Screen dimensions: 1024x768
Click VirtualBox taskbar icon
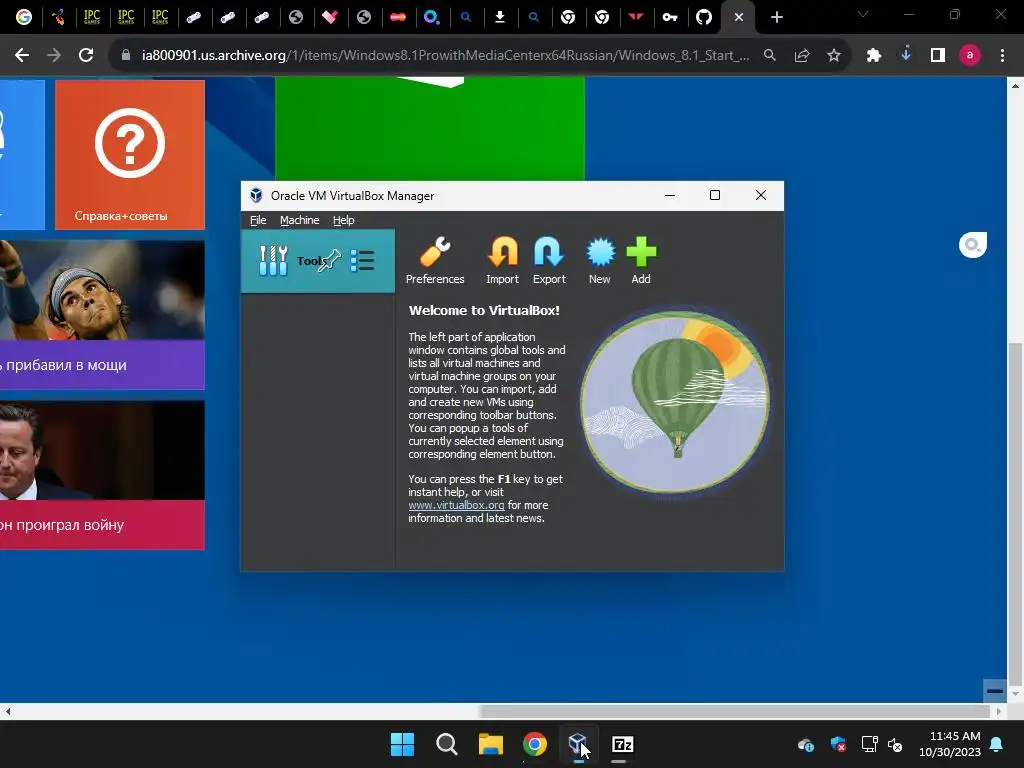(579, 744)
